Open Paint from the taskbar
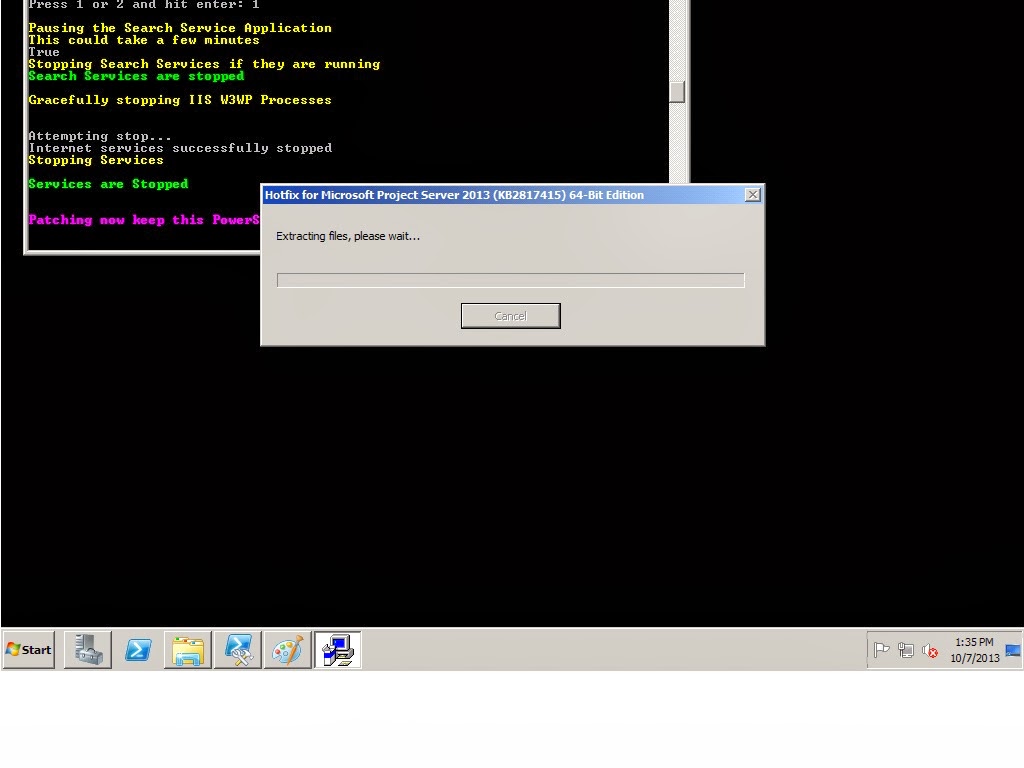 click(288, 650)
